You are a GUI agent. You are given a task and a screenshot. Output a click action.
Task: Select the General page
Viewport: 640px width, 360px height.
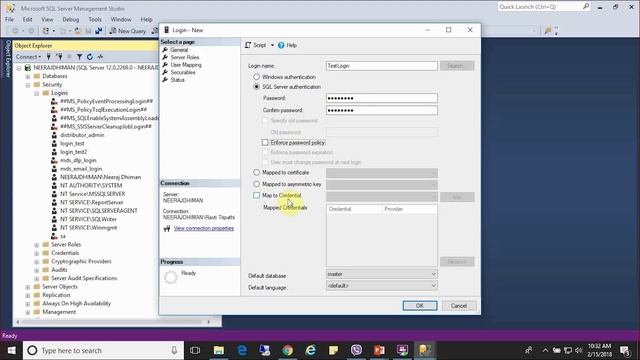point(179,50)
